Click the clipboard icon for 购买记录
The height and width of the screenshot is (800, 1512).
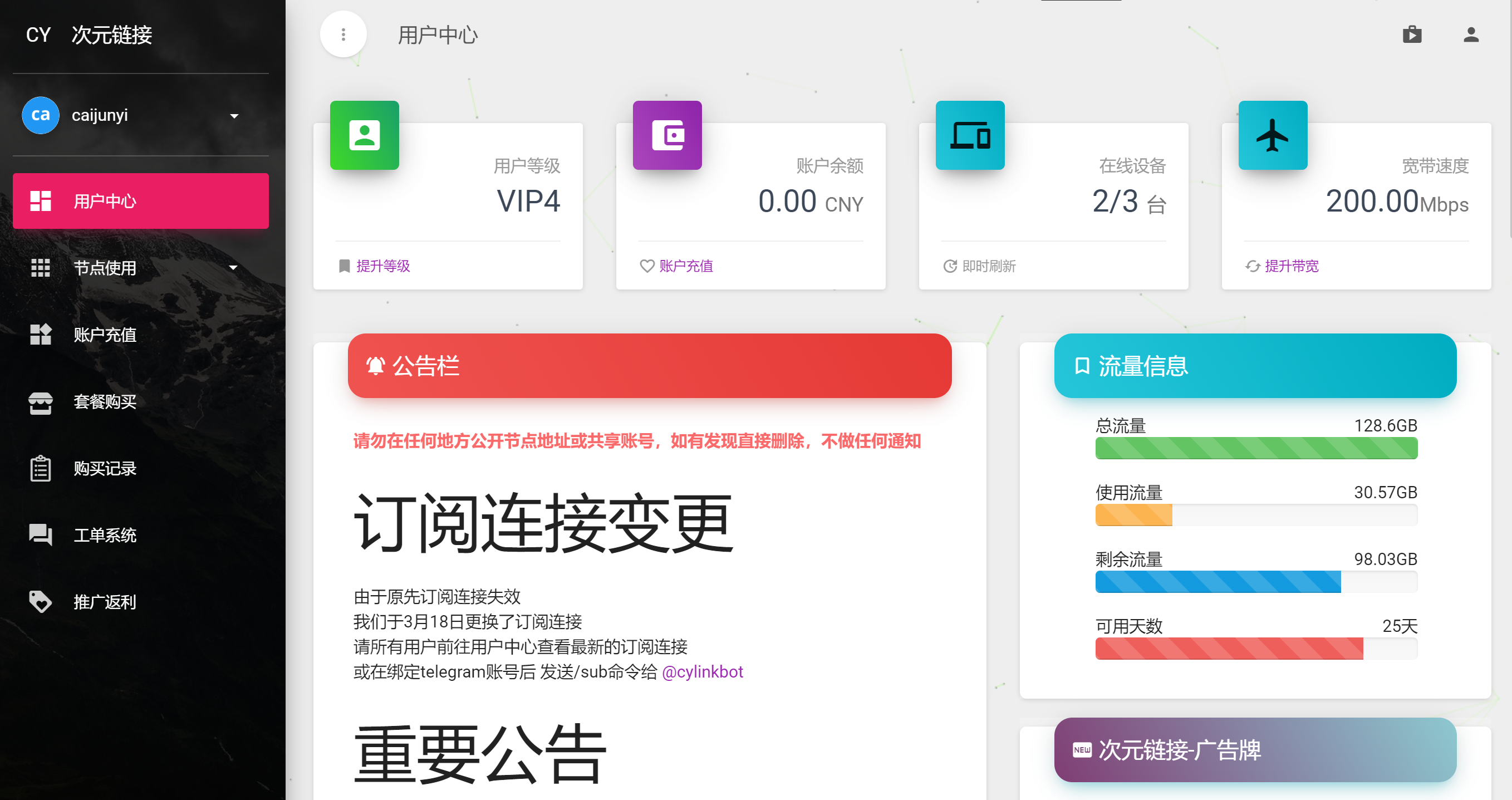pyautogui.click(x=41, y=468)
